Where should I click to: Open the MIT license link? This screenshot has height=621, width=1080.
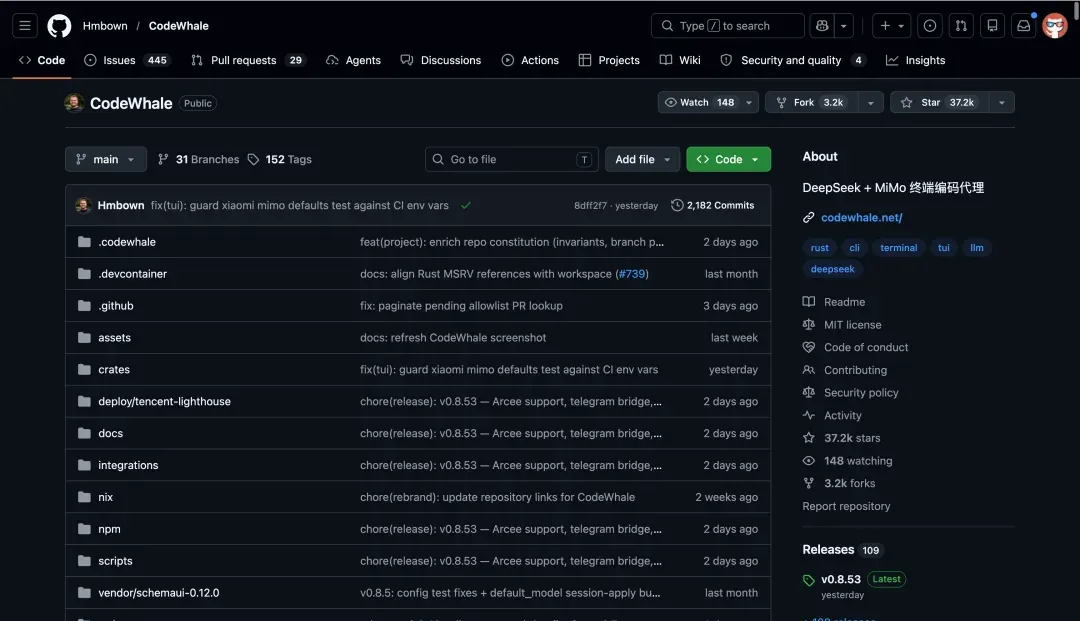pos(853,324)
